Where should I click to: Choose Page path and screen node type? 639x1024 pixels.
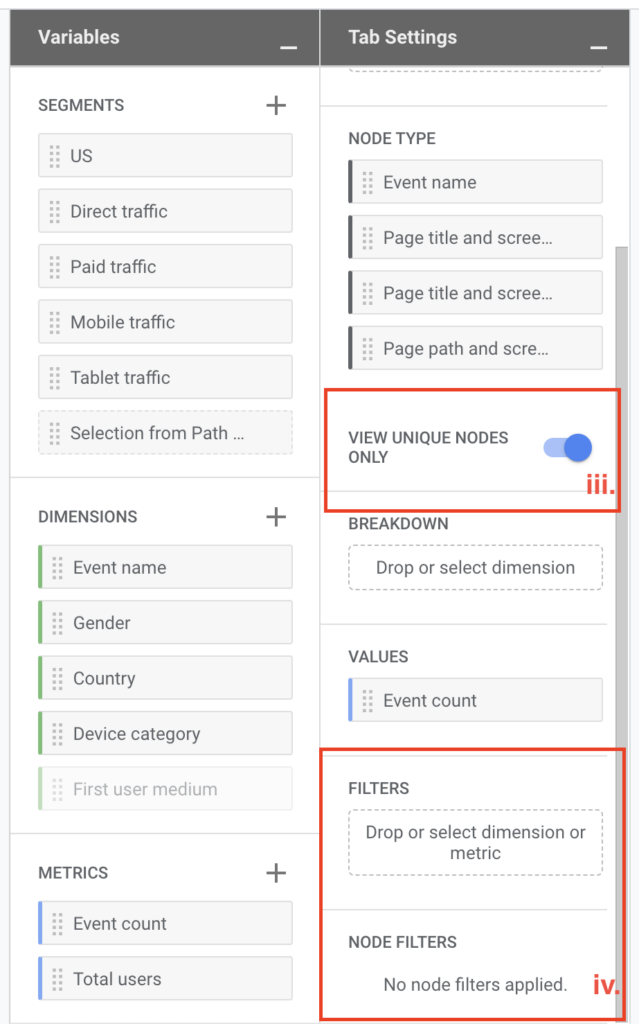pyautogui.click(x=475, y=349)
